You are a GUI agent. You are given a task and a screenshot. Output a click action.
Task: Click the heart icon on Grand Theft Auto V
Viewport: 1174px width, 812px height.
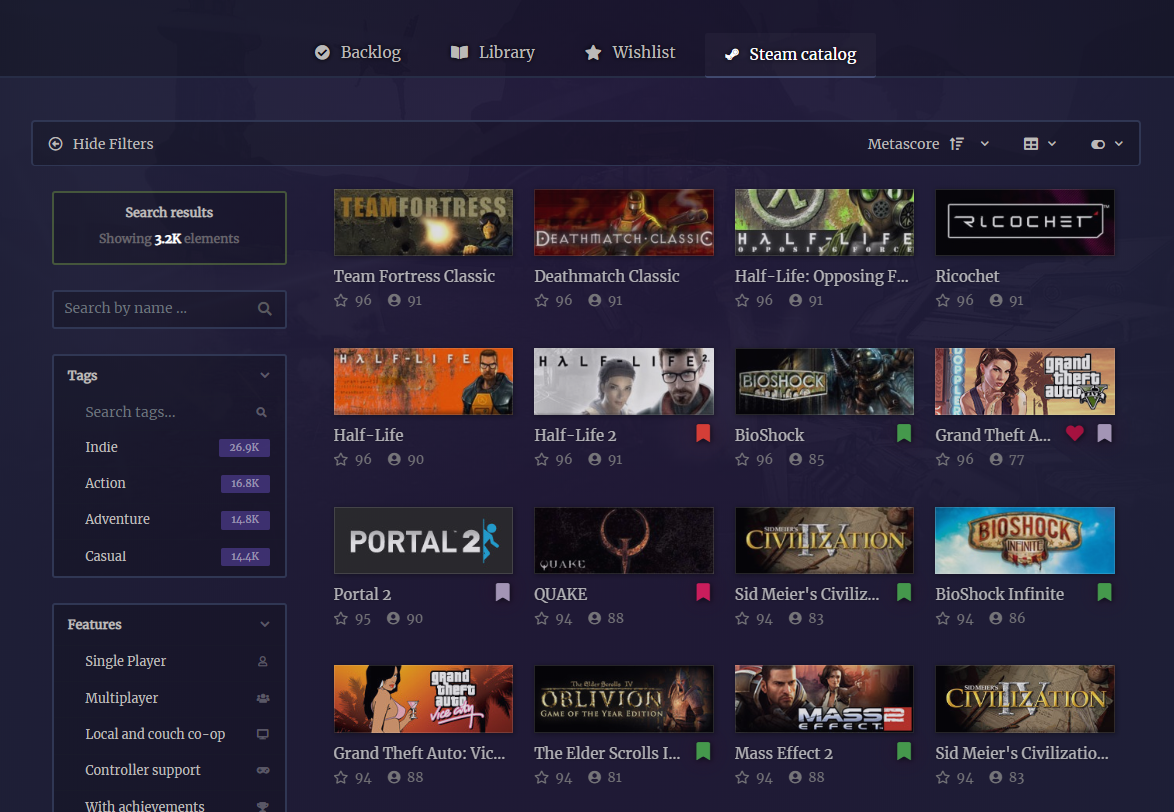click(1074, 433)
